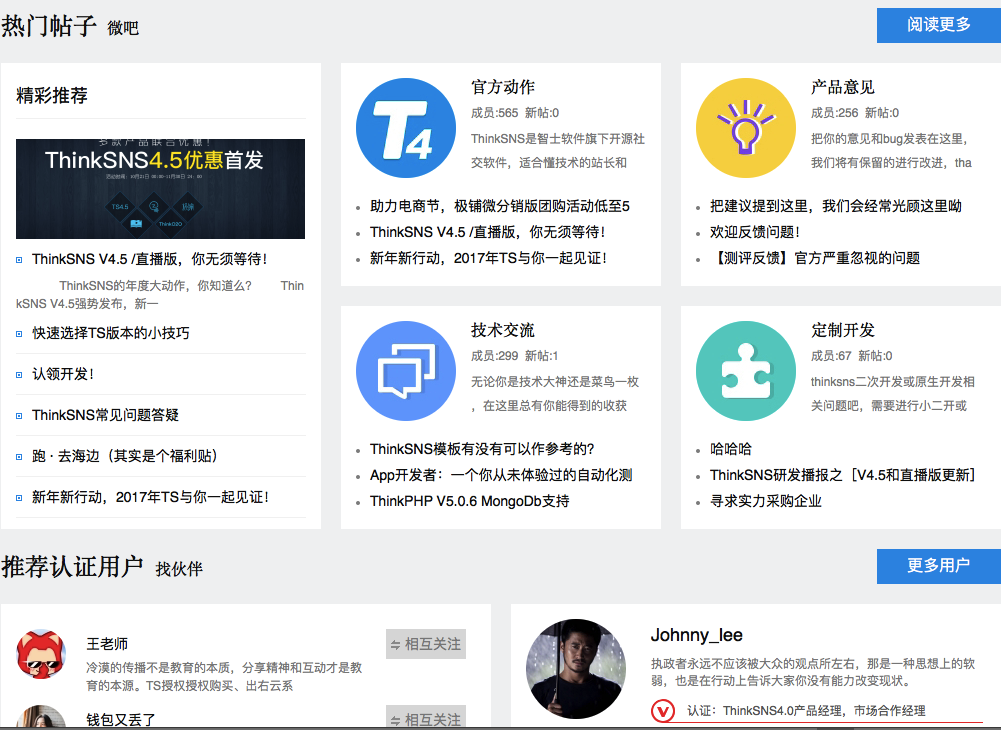Screen dimensions: 1001x730
Task: Click the avatar next to 钱包又丢了
Action: coord(40,722)
